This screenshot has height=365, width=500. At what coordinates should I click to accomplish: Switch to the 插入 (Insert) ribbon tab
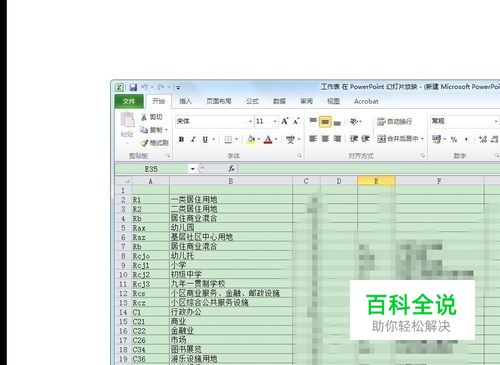coord(185,101)
